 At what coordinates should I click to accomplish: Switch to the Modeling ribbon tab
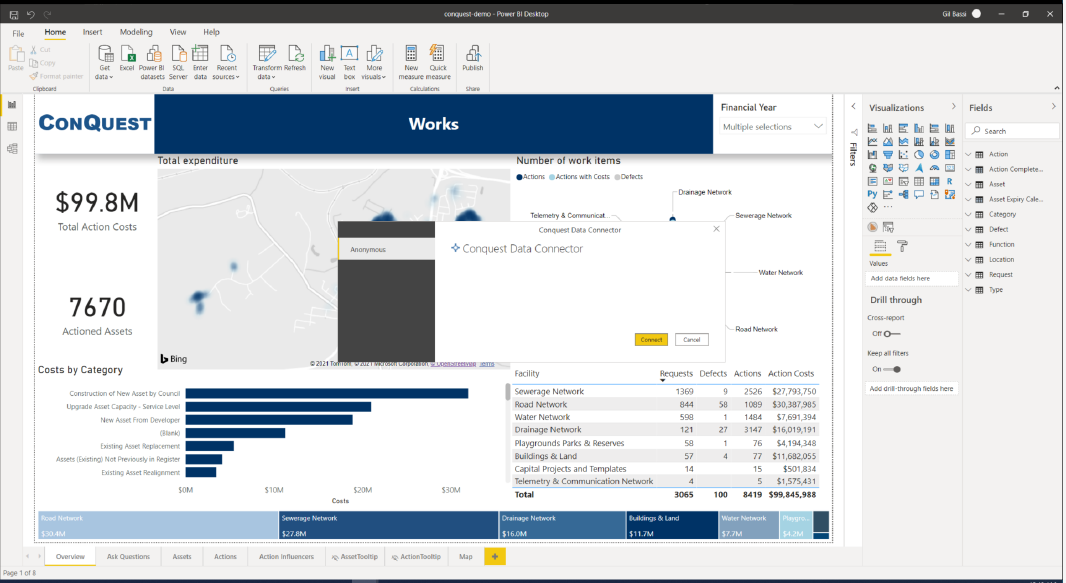coord(136,32)
